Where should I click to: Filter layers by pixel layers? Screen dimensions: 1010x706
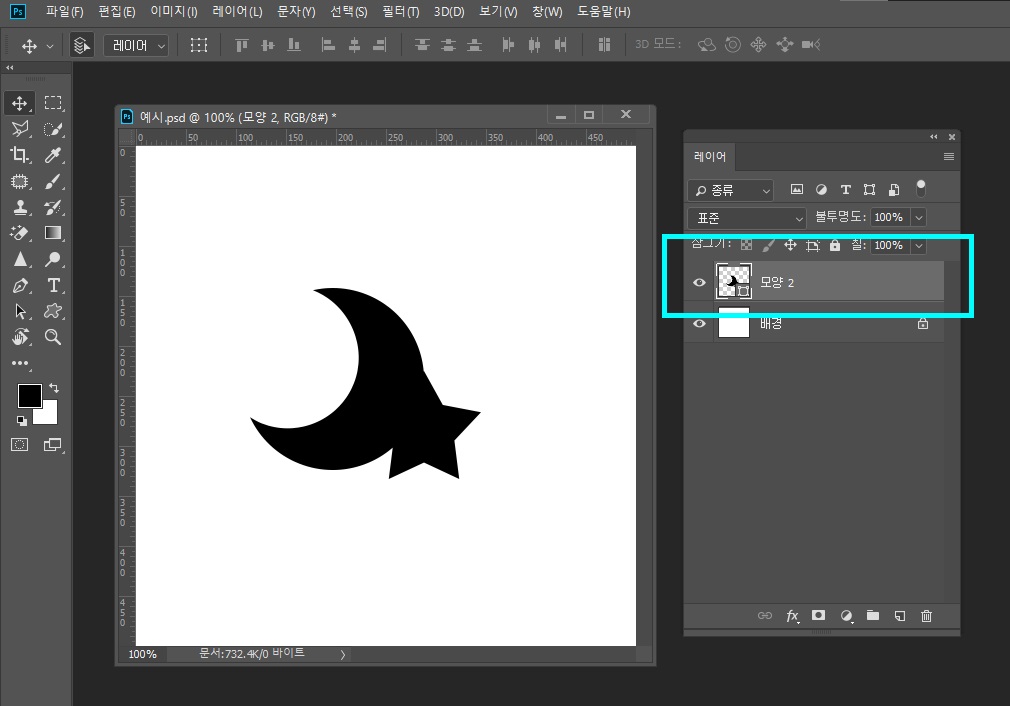797,189
